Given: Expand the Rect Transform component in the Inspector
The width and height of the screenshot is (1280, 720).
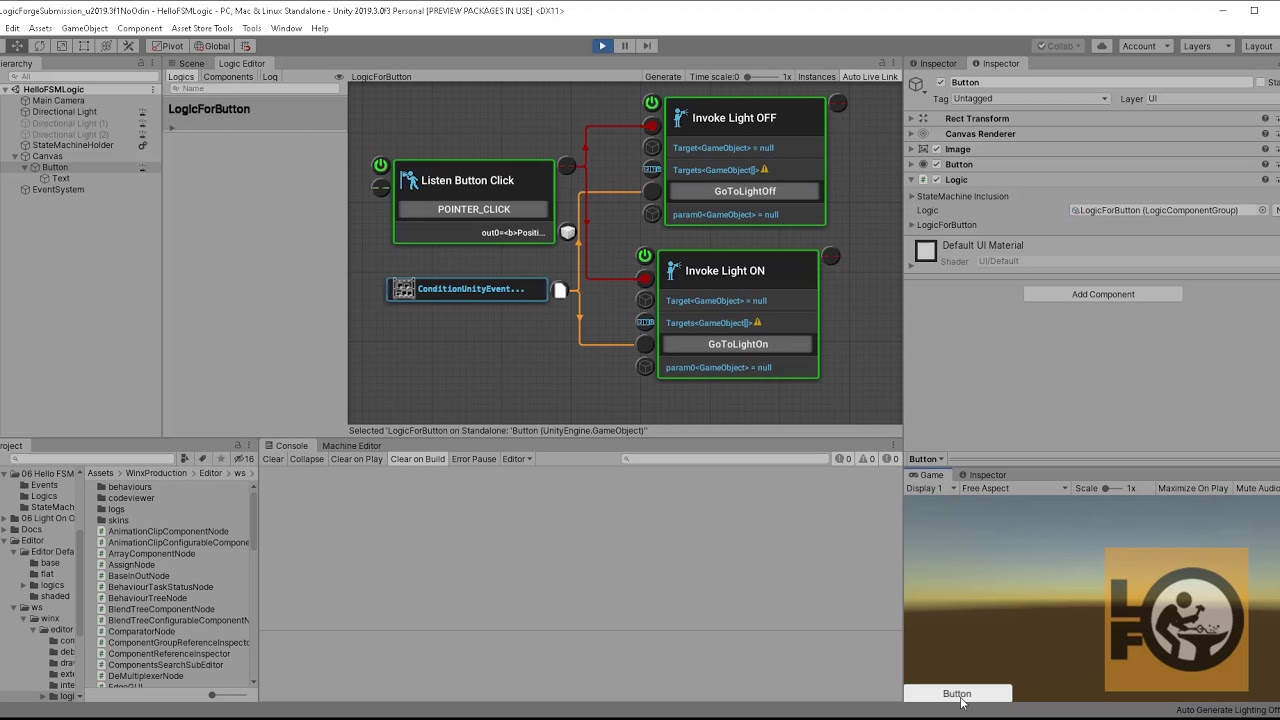Looking at the screenshot, I should click(x=910, y=118).
